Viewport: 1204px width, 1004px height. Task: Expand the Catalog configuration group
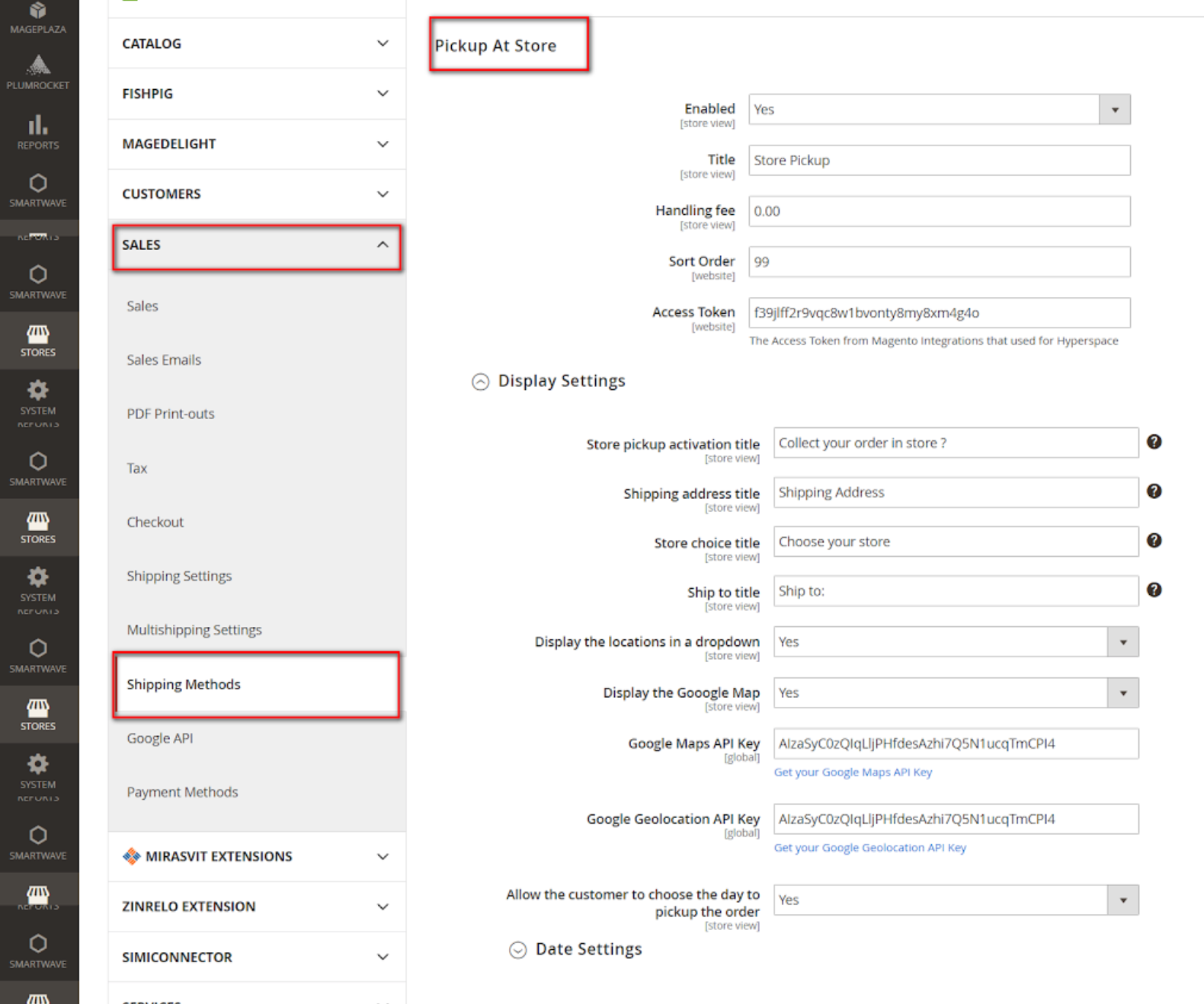click(x=255, y=43)
